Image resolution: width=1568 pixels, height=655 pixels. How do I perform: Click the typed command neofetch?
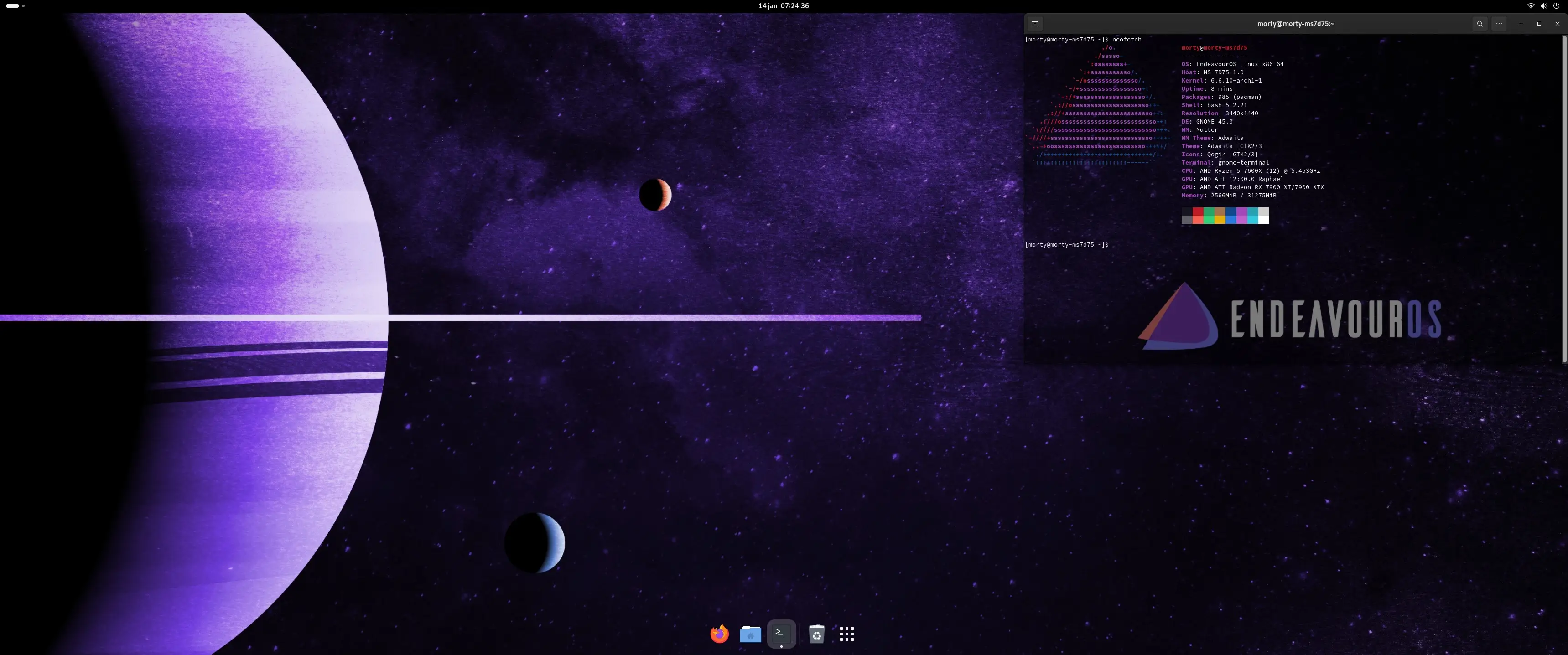pyautogui.click(x=1127, y=40)
